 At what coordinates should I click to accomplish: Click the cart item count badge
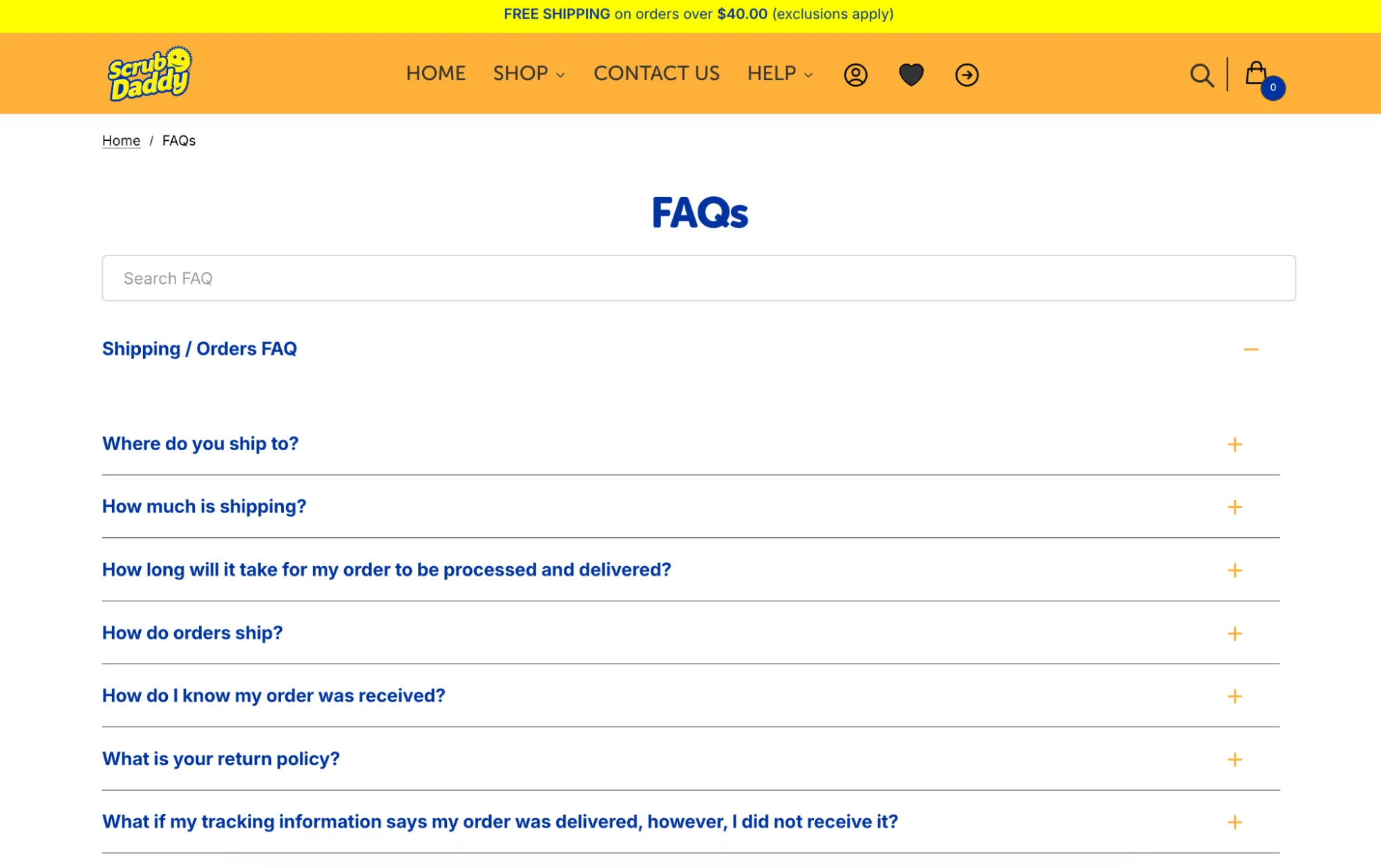pyautogui.click(x=1273, y=88)
